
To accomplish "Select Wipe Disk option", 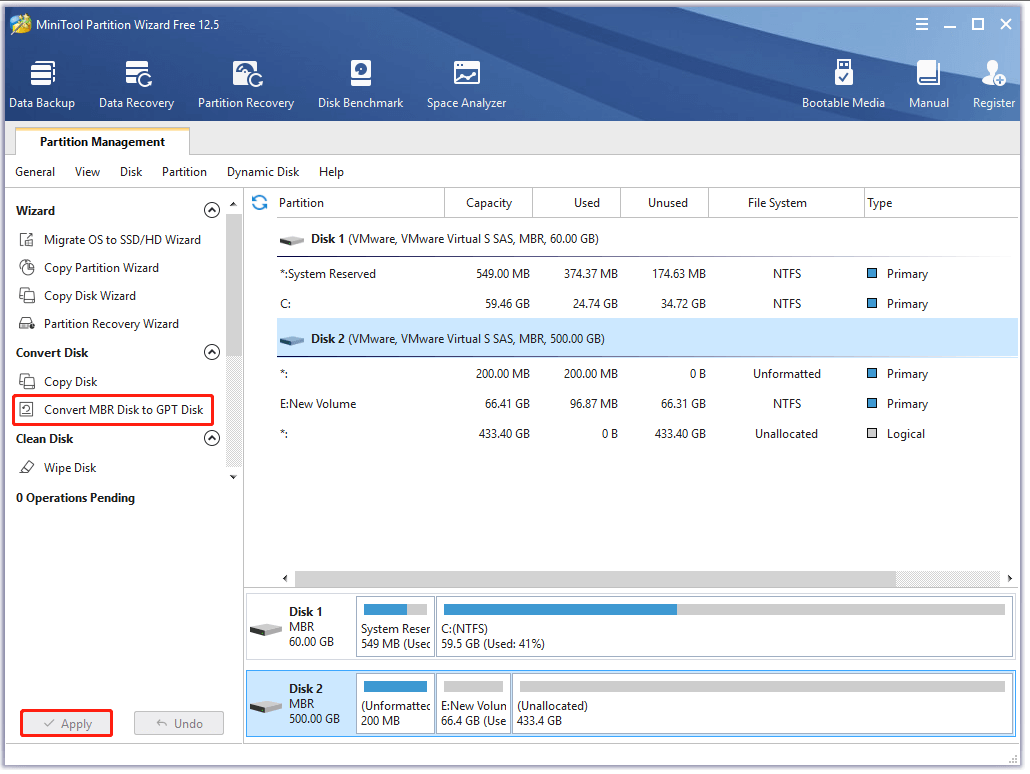I will 70,467.
